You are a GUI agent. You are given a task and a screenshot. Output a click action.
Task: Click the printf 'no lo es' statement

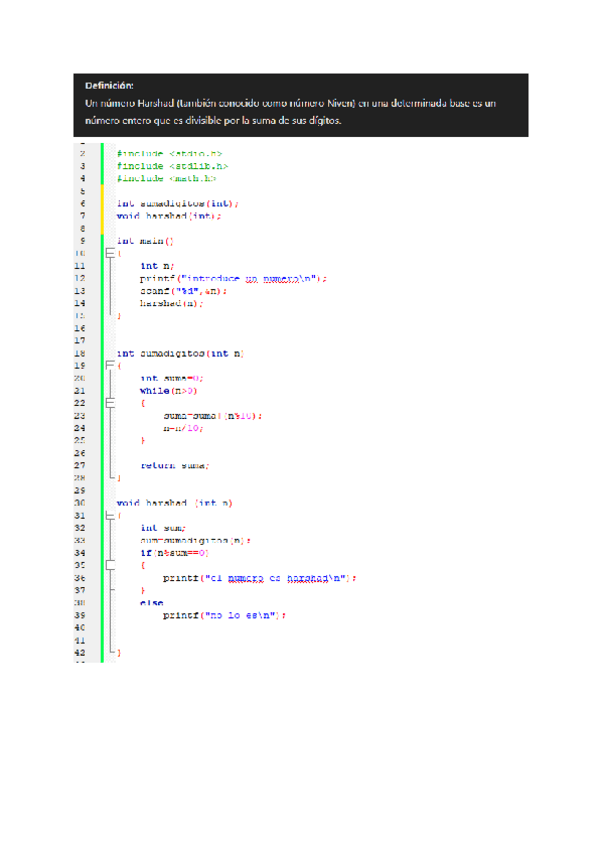(x=224, y=615)
